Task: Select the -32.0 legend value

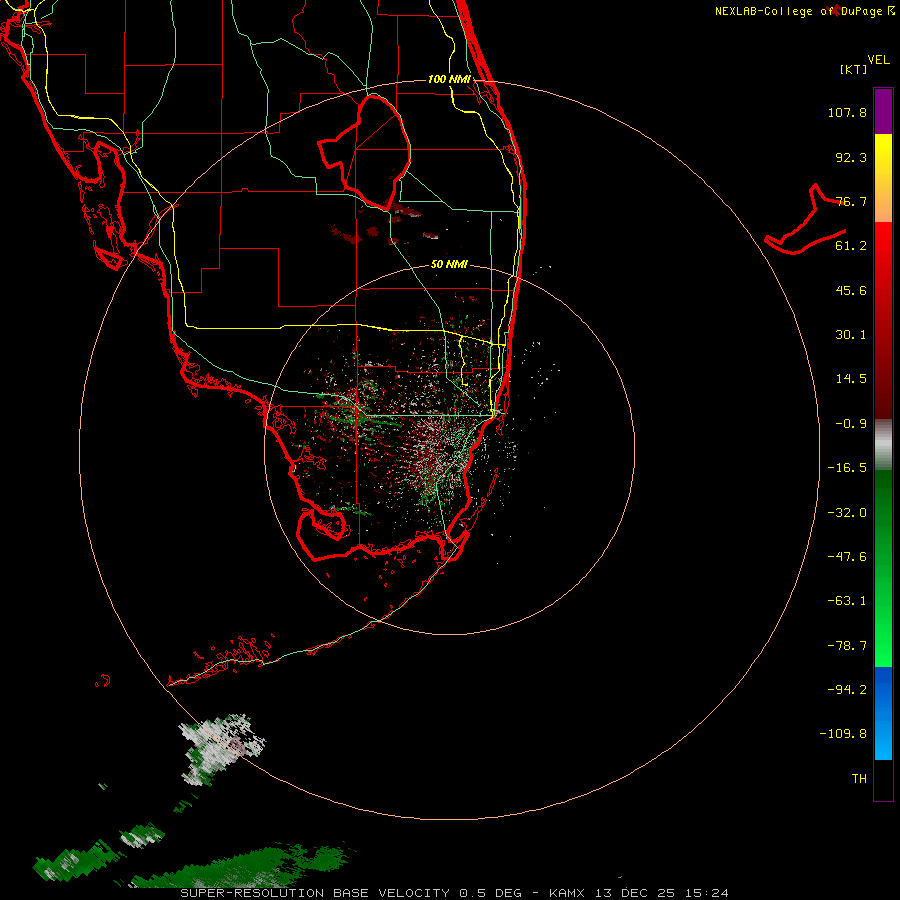Action: 847,513
